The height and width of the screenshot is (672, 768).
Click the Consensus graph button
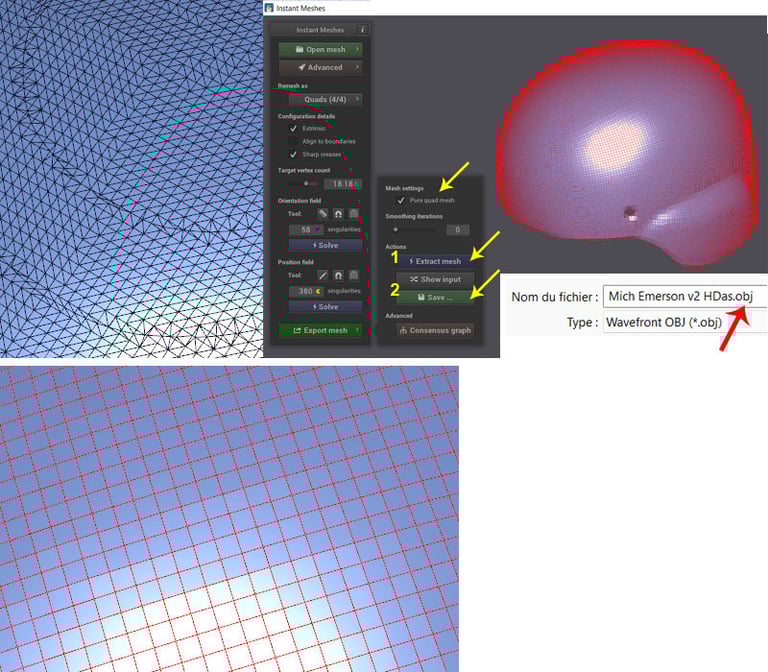[x=435, y=330]
